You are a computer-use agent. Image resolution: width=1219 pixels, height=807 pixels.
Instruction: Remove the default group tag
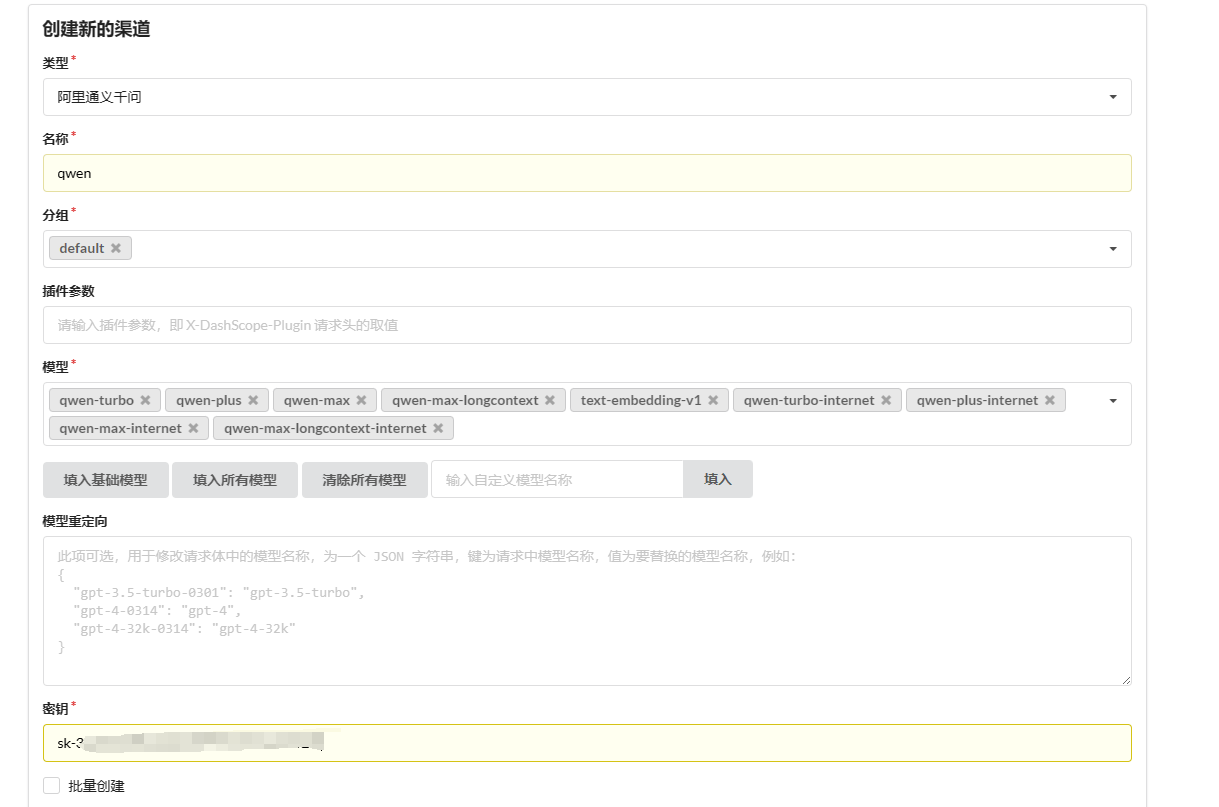click(116, 248)
